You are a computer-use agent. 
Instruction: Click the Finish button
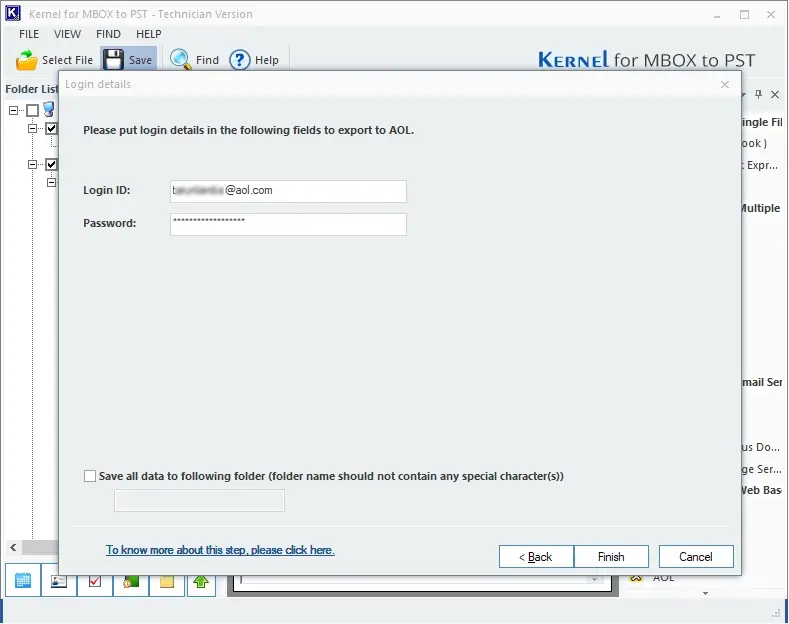click(x=611, y=557)
